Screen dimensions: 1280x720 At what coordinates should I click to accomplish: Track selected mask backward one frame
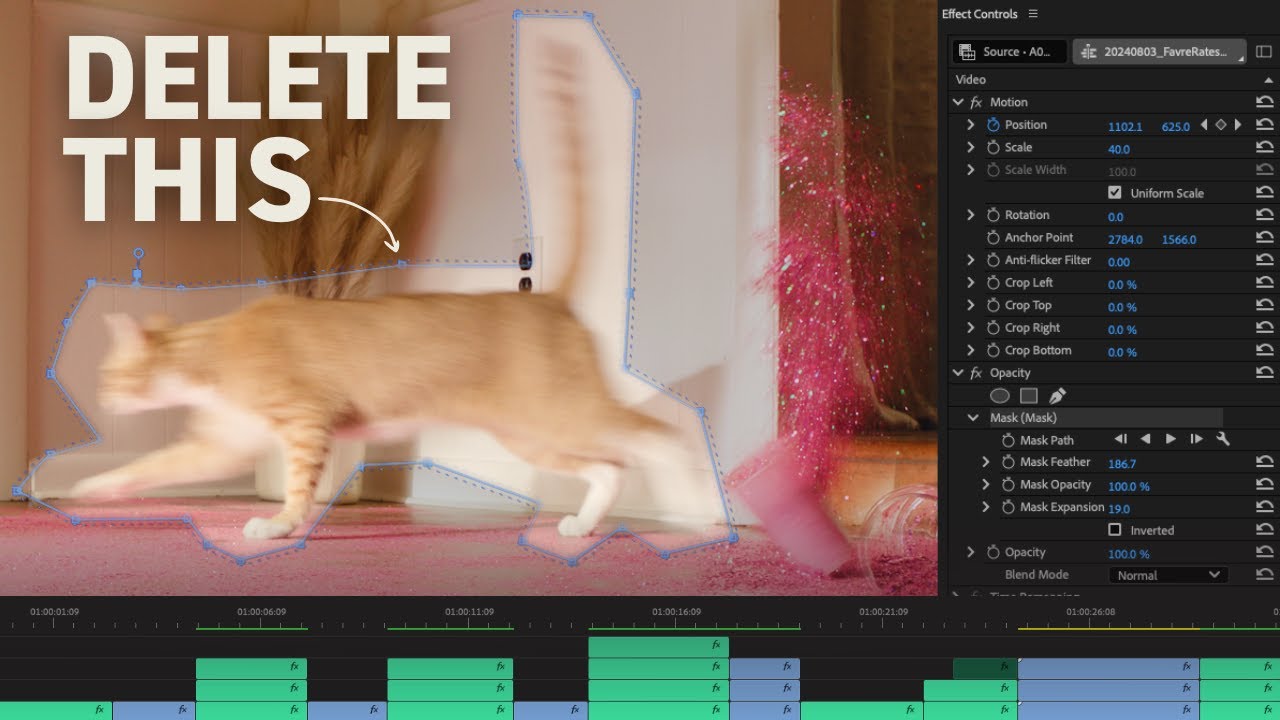click(1120, 439)
